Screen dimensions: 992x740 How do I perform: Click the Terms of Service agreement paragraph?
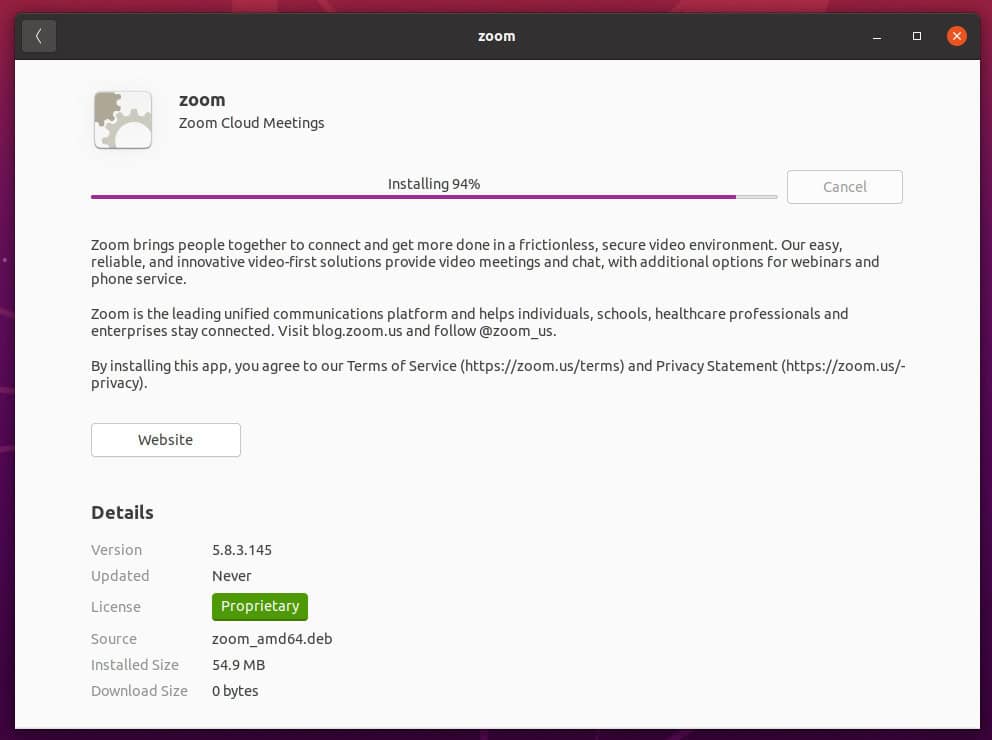point(498,374)
